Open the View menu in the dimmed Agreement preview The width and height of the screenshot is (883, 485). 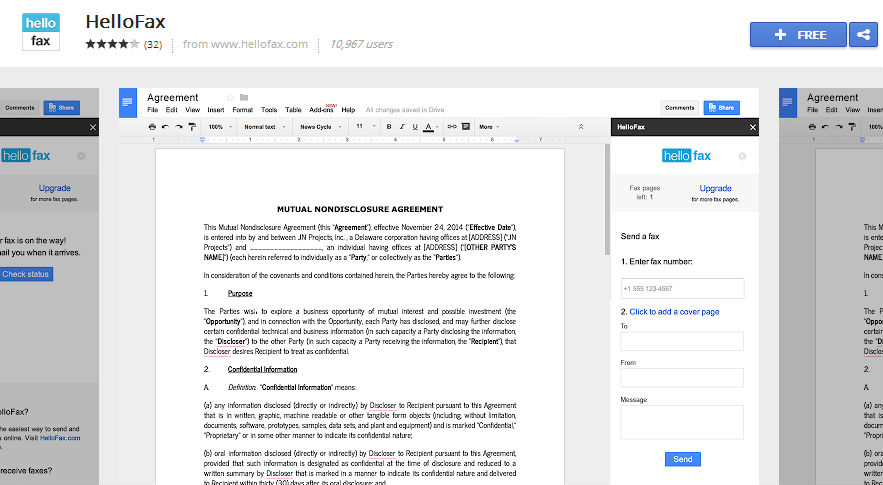point(853,110)
